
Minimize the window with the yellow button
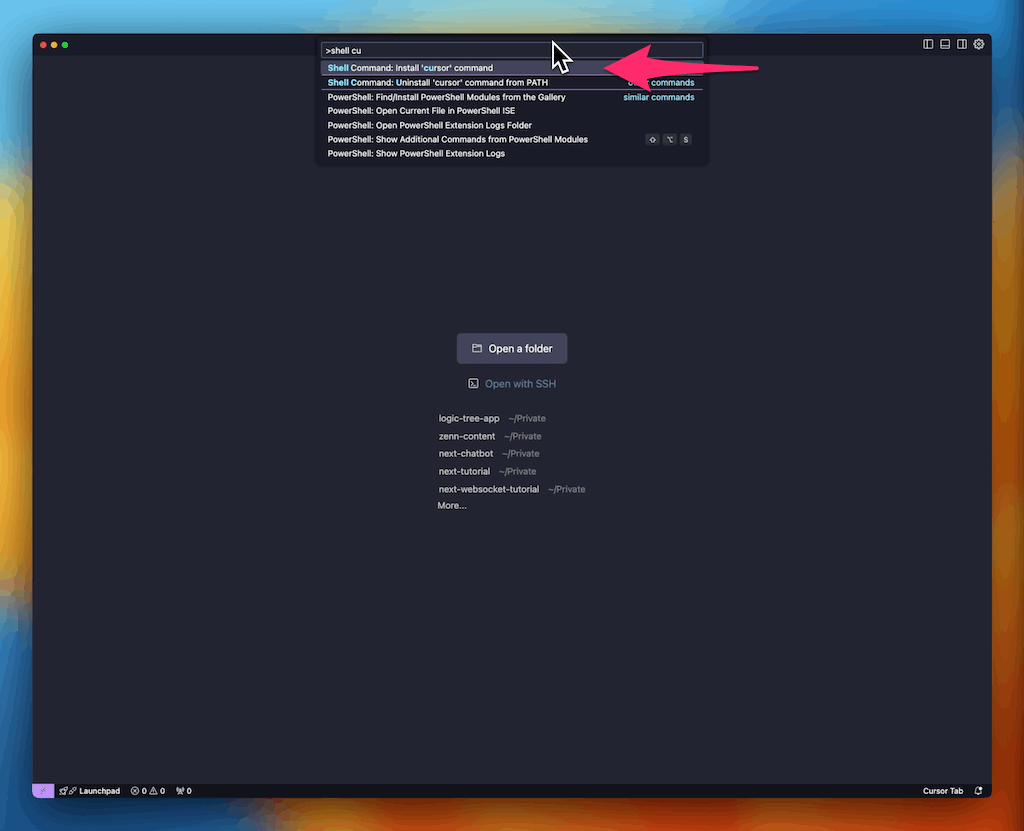point(54,44)
